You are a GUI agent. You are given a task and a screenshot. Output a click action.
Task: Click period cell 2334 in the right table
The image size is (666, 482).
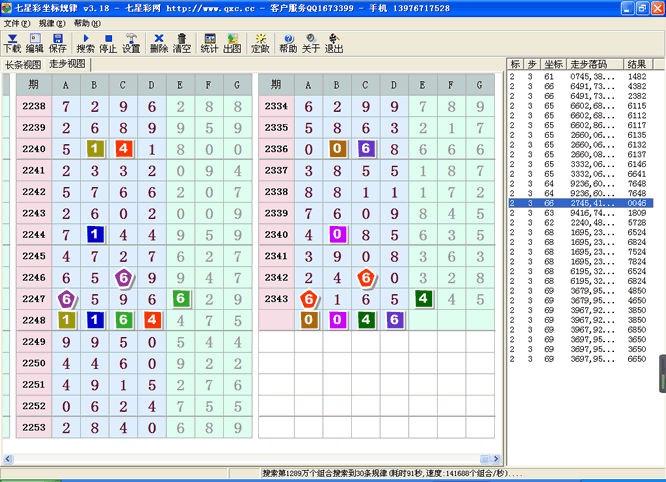coord(277,106)
